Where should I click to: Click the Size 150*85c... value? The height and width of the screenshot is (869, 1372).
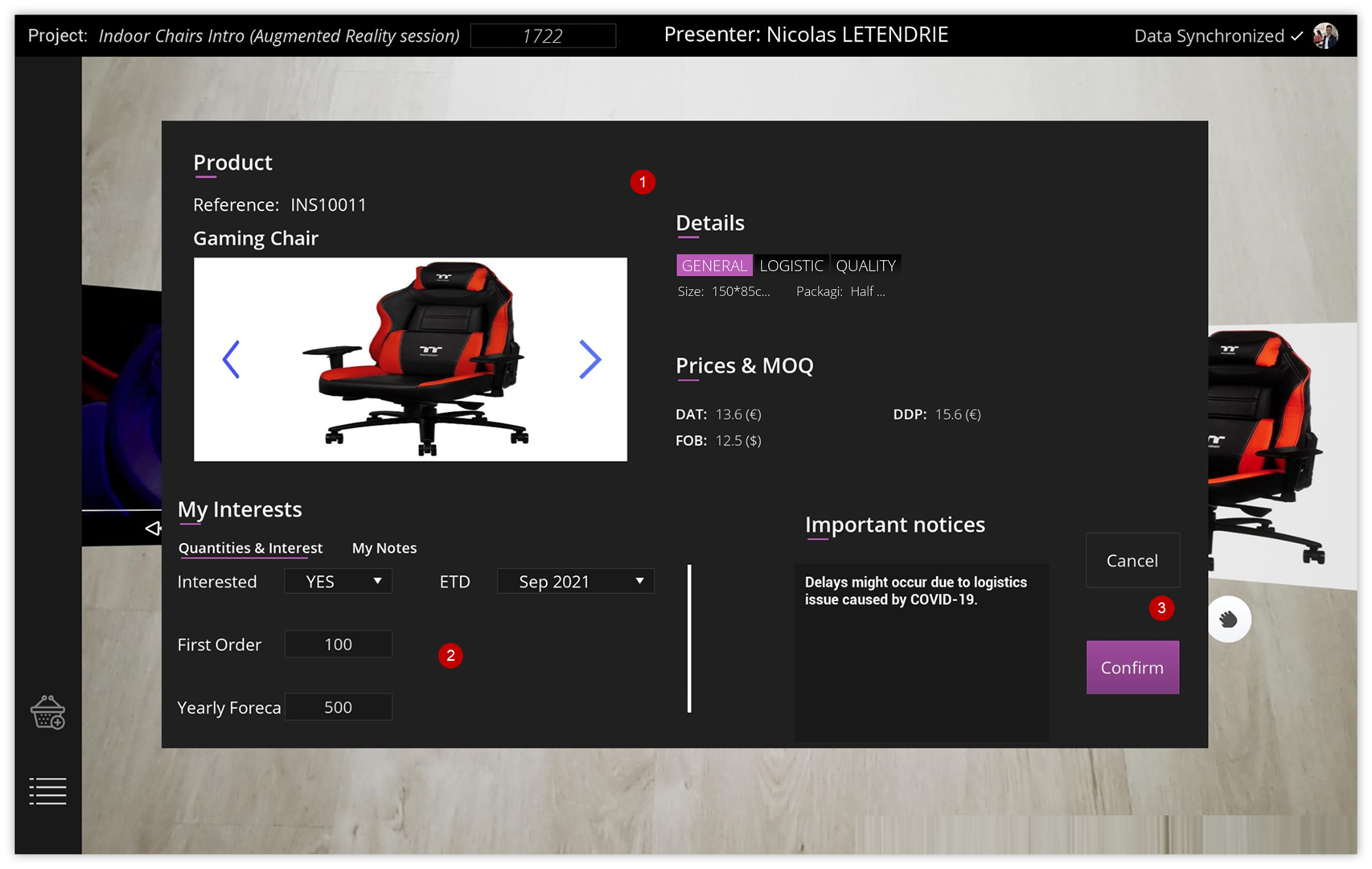[x=741, y=291]
